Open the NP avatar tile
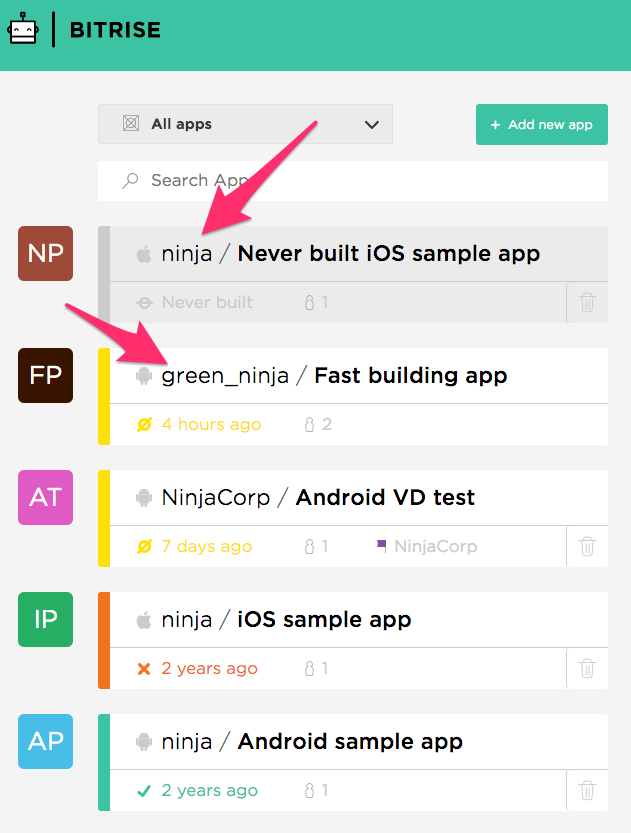 point(46,253)
